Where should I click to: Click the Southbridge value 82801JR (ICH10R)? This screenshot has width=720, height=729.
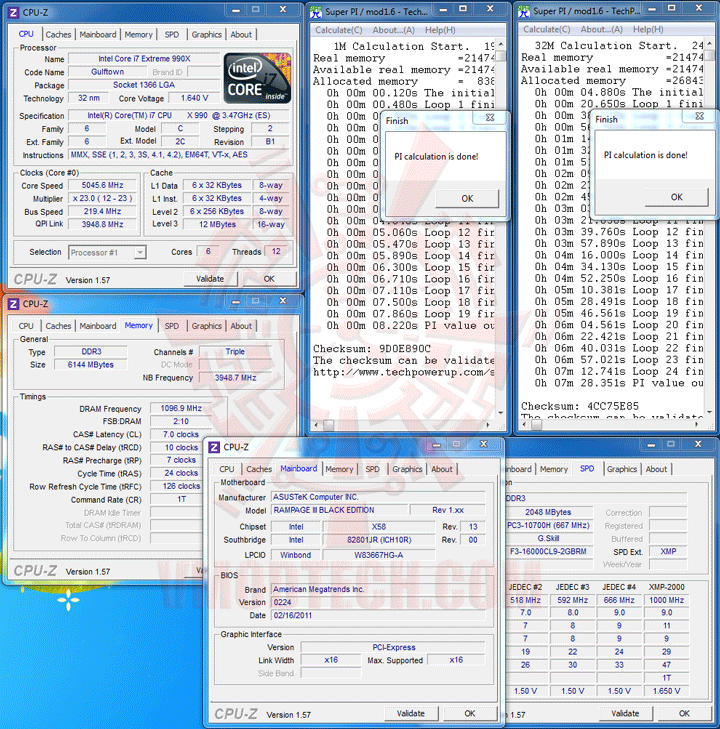tap(379, 540)
